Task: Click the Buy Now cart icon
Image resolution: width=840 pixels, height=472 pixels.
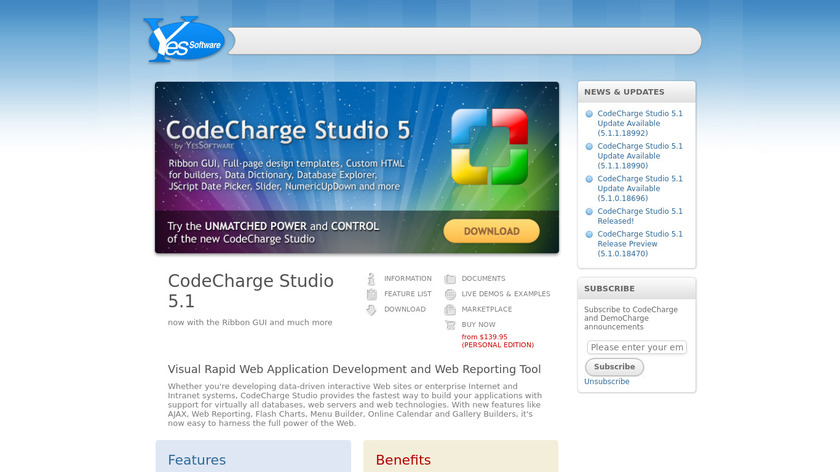Action: [450, 325]
